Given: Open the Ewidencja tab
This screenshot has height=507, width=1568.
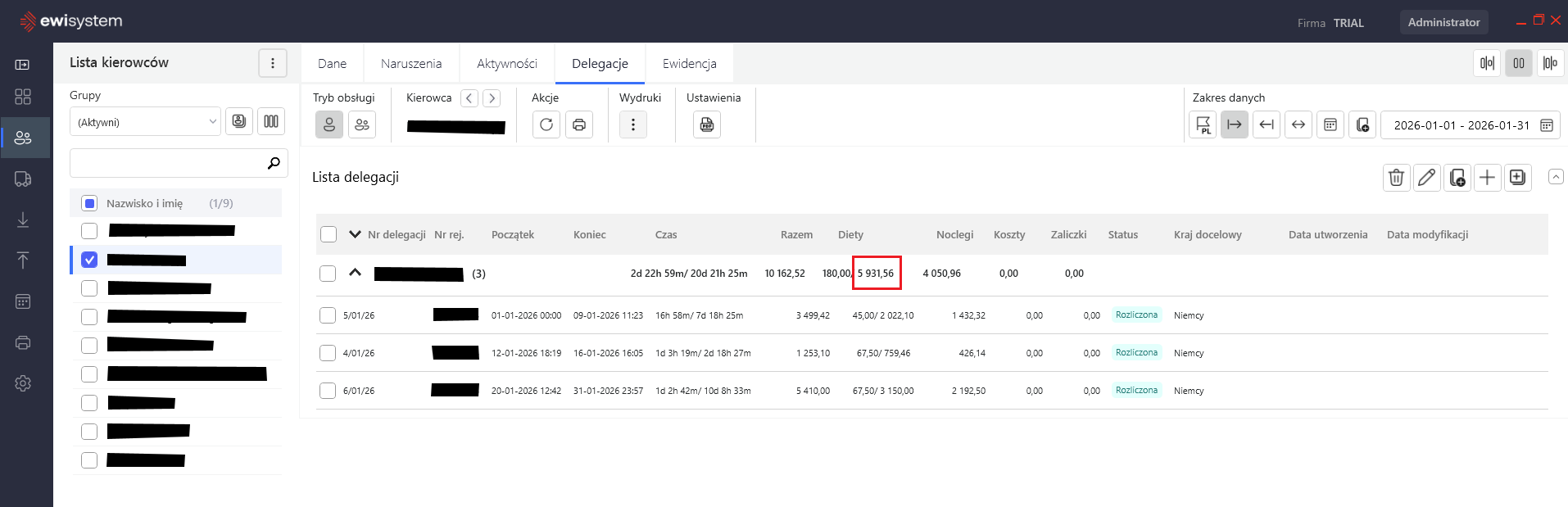Looking at the screenshot, I should pos(689,63).
